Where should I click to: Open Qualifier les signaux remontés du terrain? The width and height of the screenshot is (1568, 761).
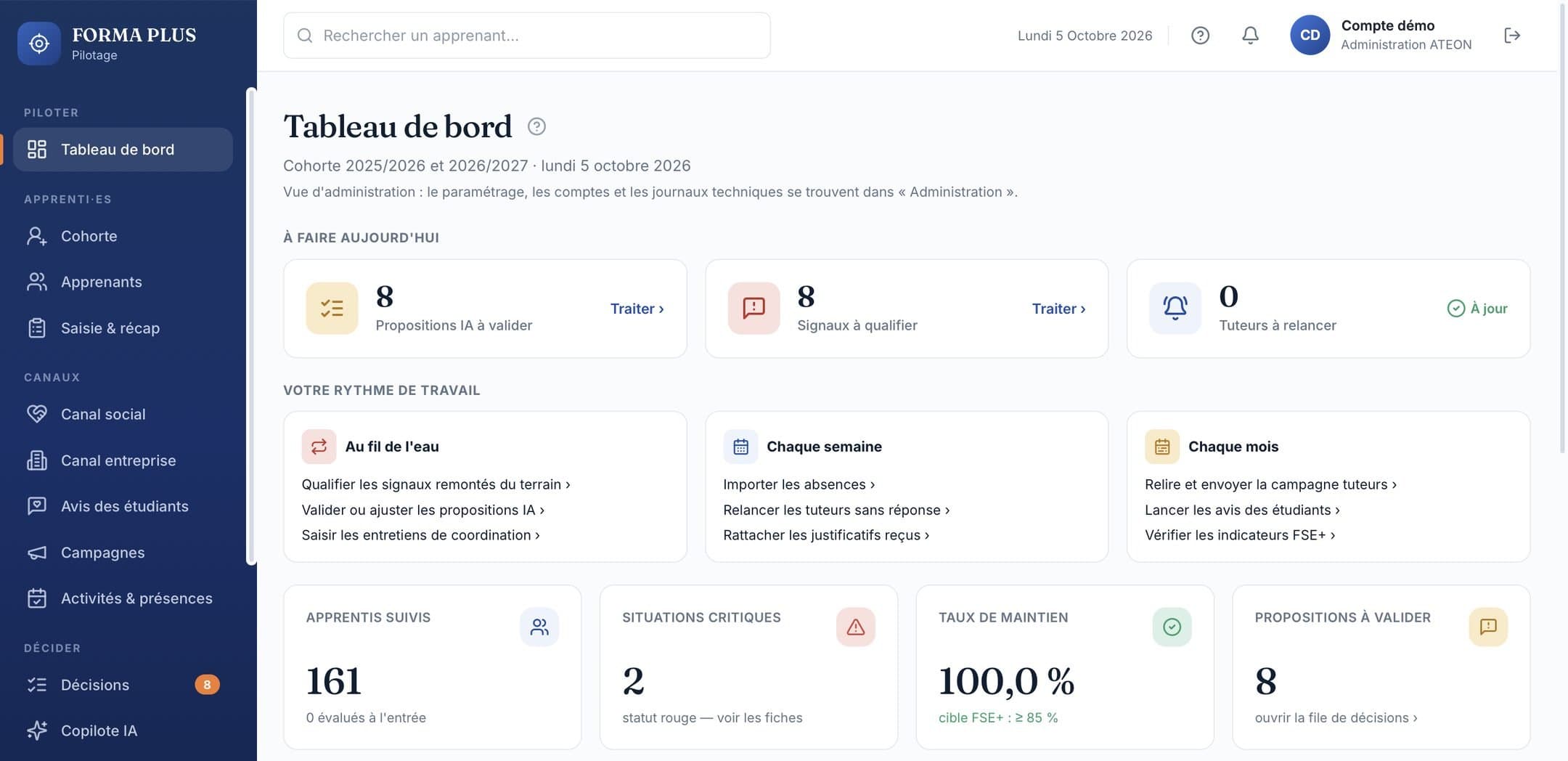436,484
